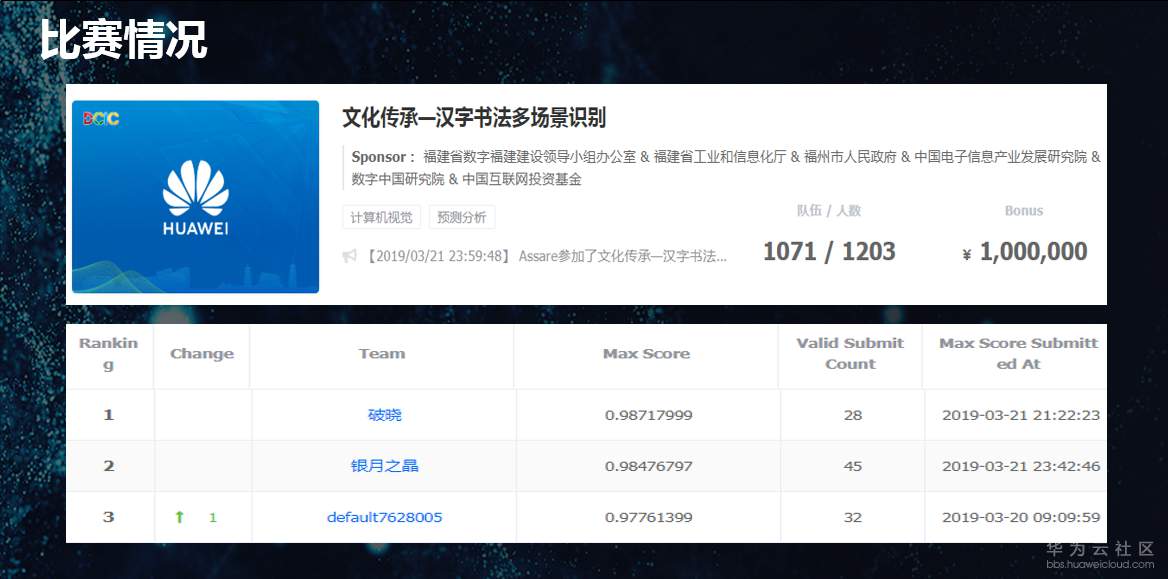Click the green up-arrow rank change icon
Viewport: 1168px width, 579px height.
(179, 517)
